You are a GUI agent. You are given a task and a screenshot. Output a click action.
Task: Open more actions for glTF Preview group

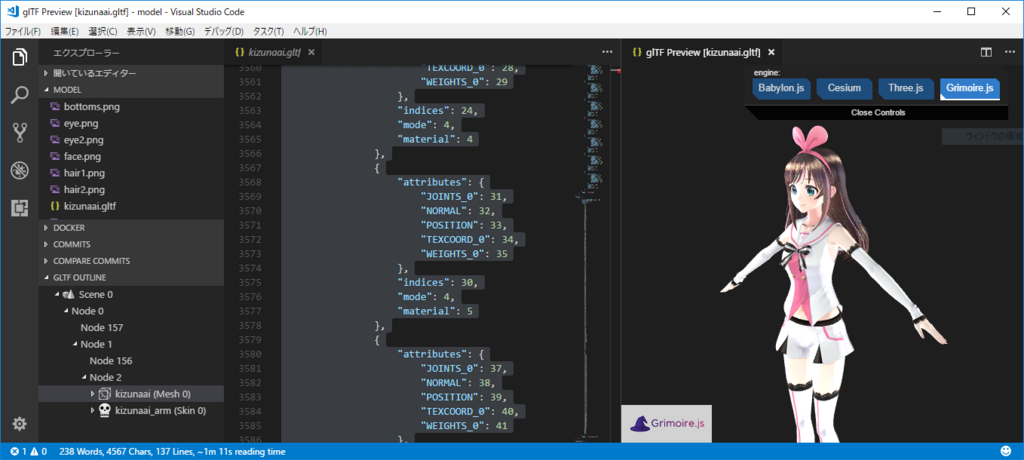click(x=1010, y=52)
